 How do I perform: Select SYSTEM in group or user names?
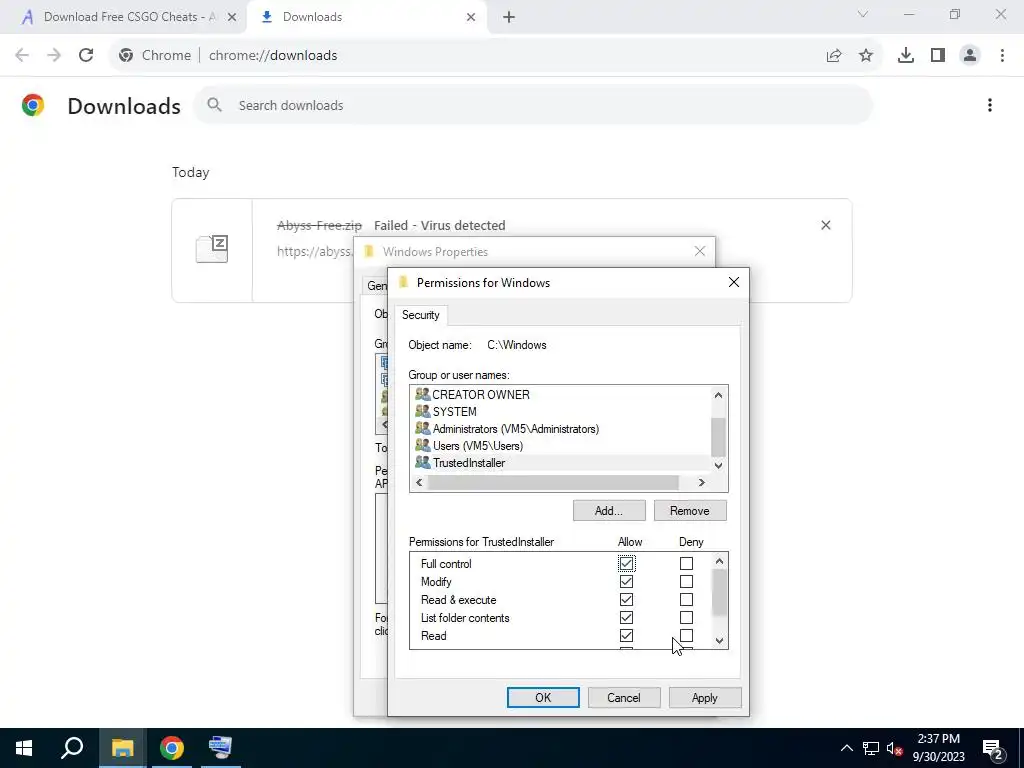[455, 411]
